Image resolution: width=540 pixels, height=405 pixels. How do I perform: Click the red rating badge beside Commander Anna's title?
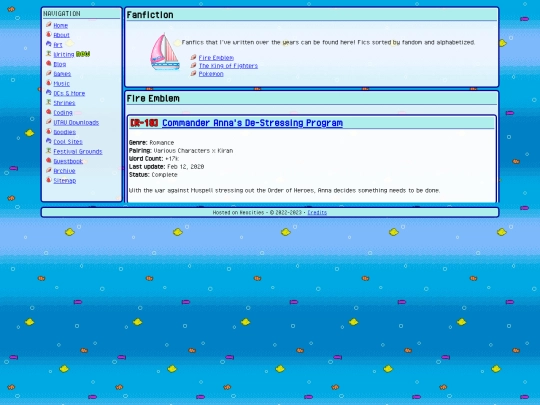[x=144, y=123]
